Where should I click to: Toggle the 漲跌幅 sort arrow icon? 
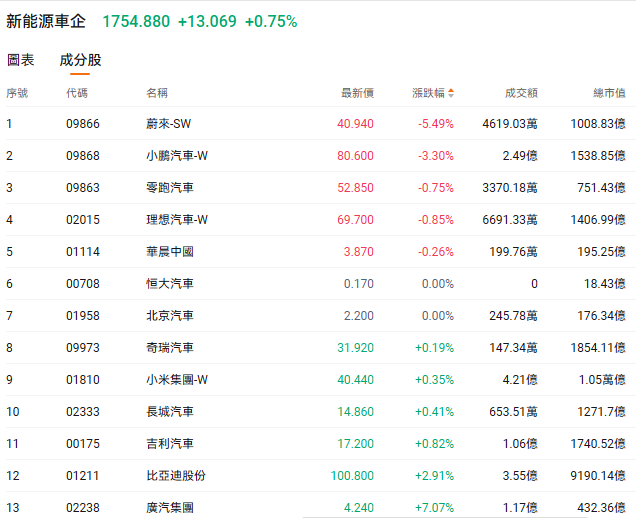click(451, 93)
